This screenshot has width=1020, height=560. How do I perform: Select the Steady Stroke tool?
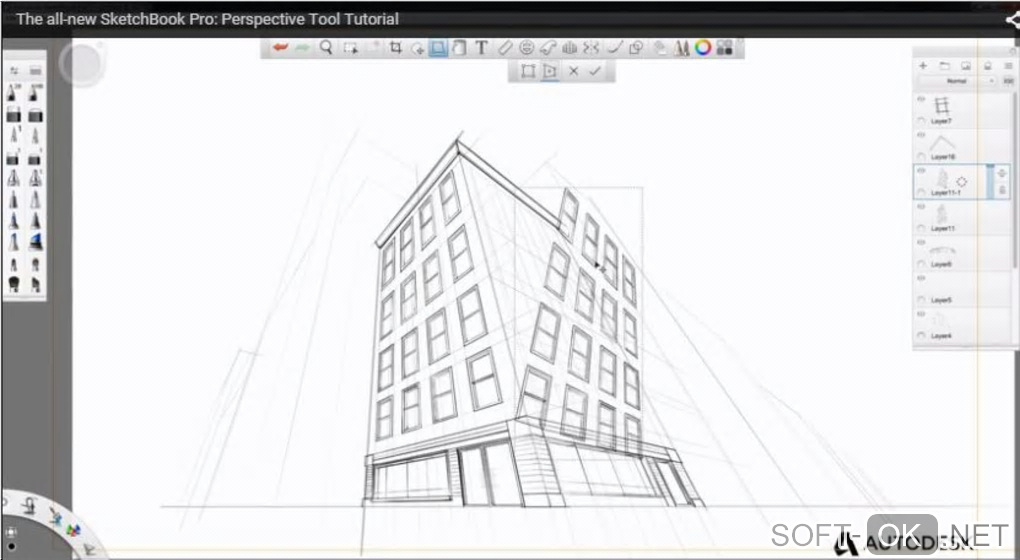[615, 47]
